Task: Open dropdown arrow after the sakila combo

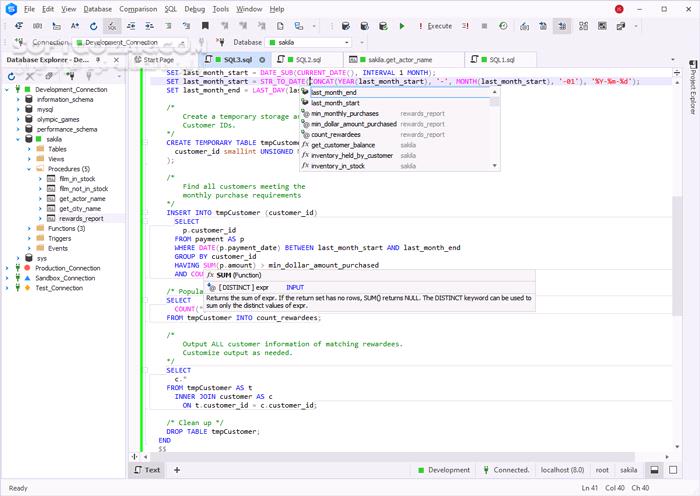Action: tap(362, 43)
